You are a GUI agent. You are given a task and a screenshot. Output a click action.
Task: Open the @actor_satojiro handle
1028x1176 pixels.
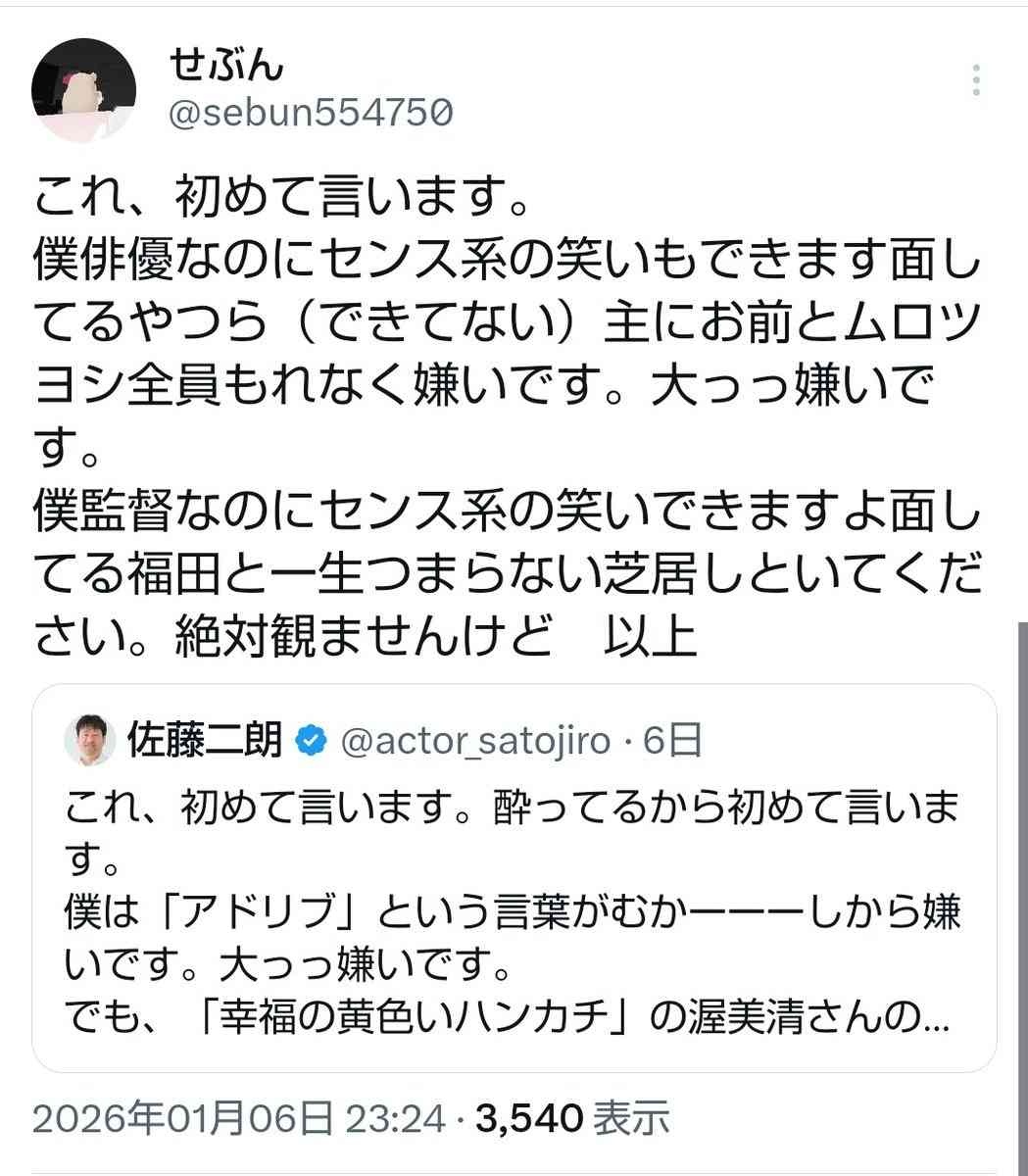[x=474, y=742]
